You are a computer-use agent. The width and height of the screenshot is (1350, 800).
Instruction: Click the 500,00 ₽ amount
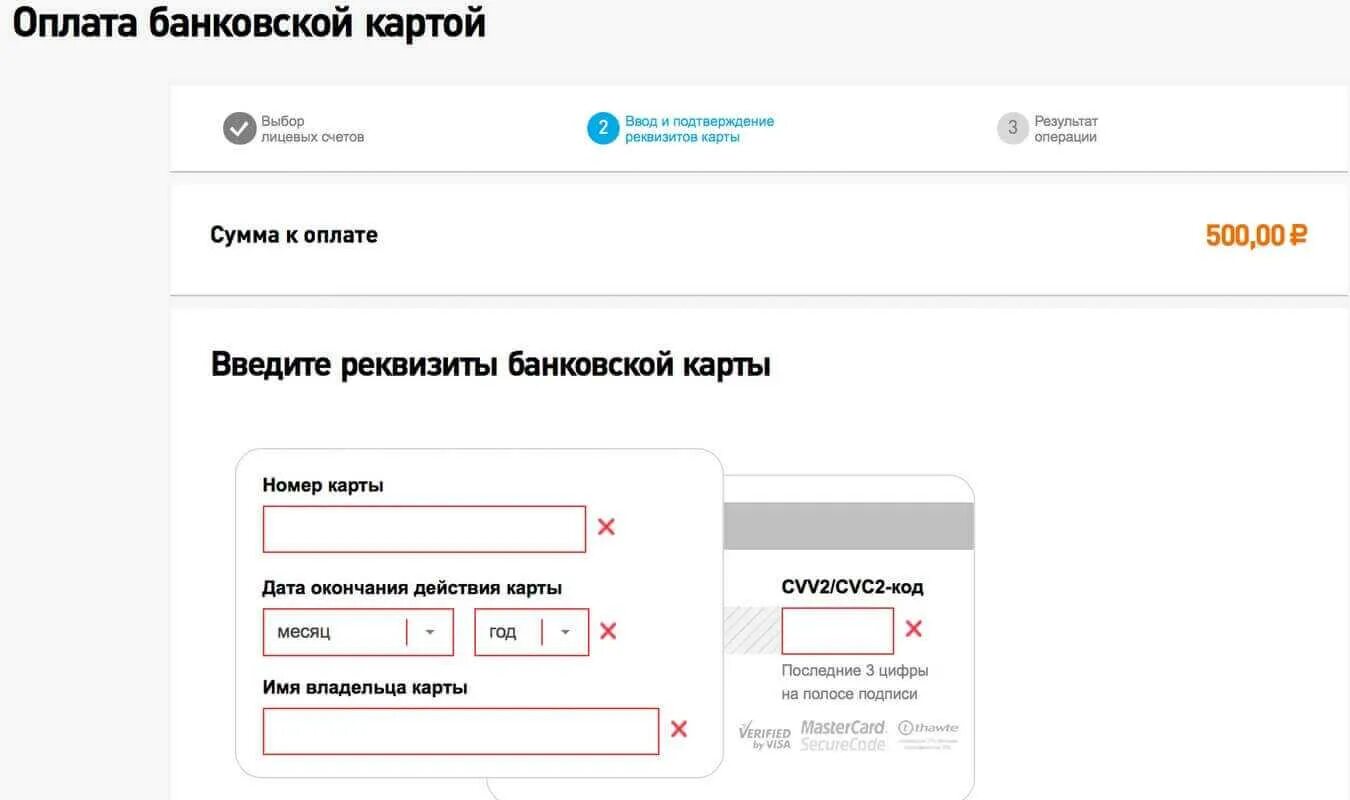coord(1257,235)
